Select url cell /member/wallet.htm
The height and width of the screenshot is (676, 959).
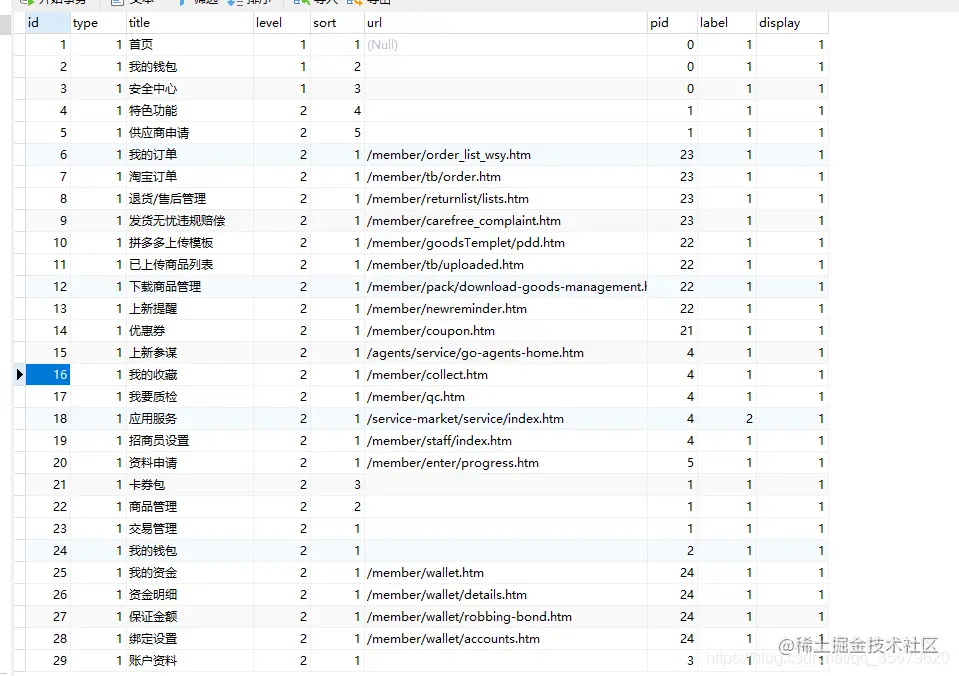pos(506,573)
